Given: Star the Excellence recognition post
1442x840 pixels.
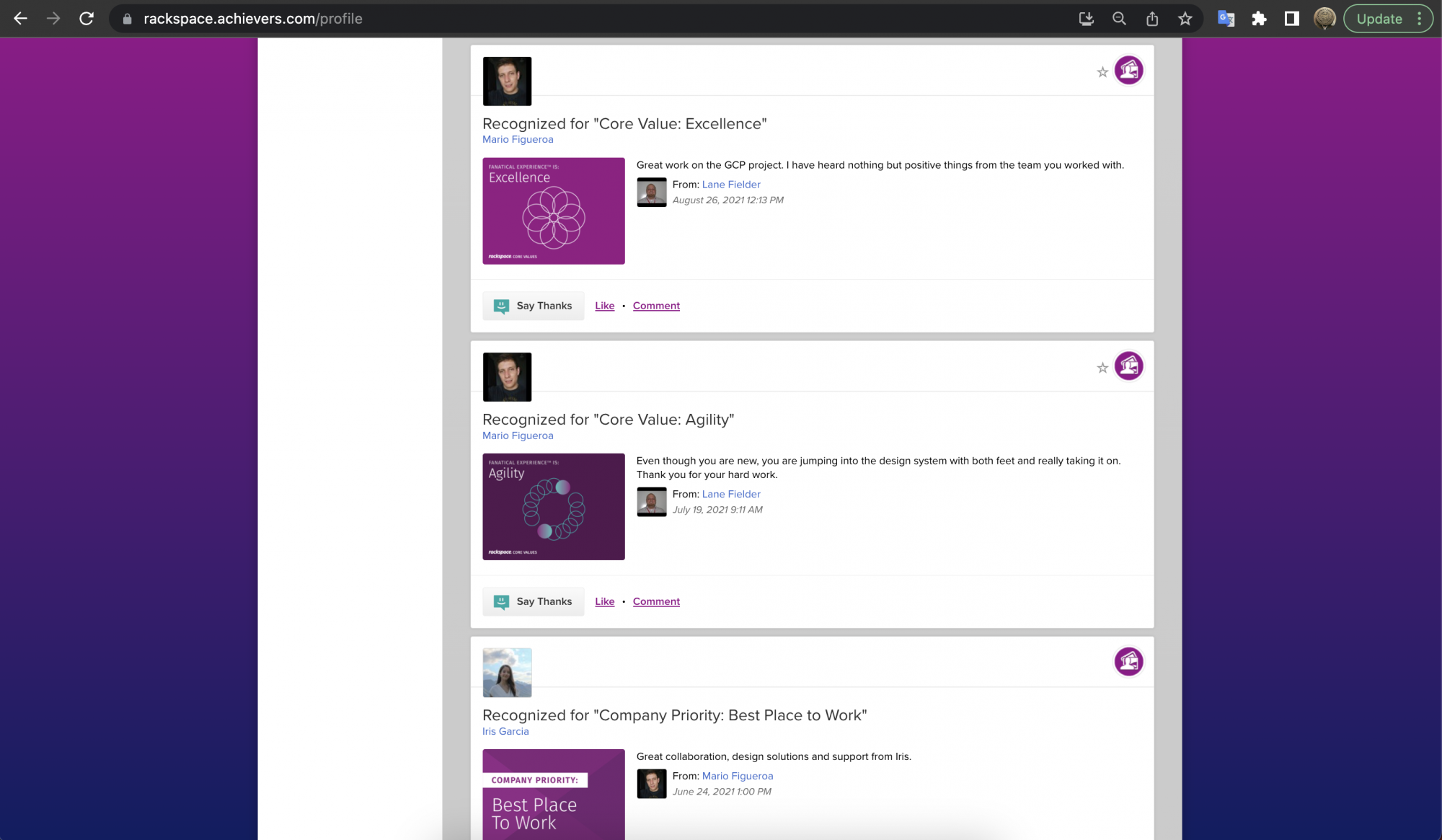Looking at the screenshot, I should (x=1102, y=72).
